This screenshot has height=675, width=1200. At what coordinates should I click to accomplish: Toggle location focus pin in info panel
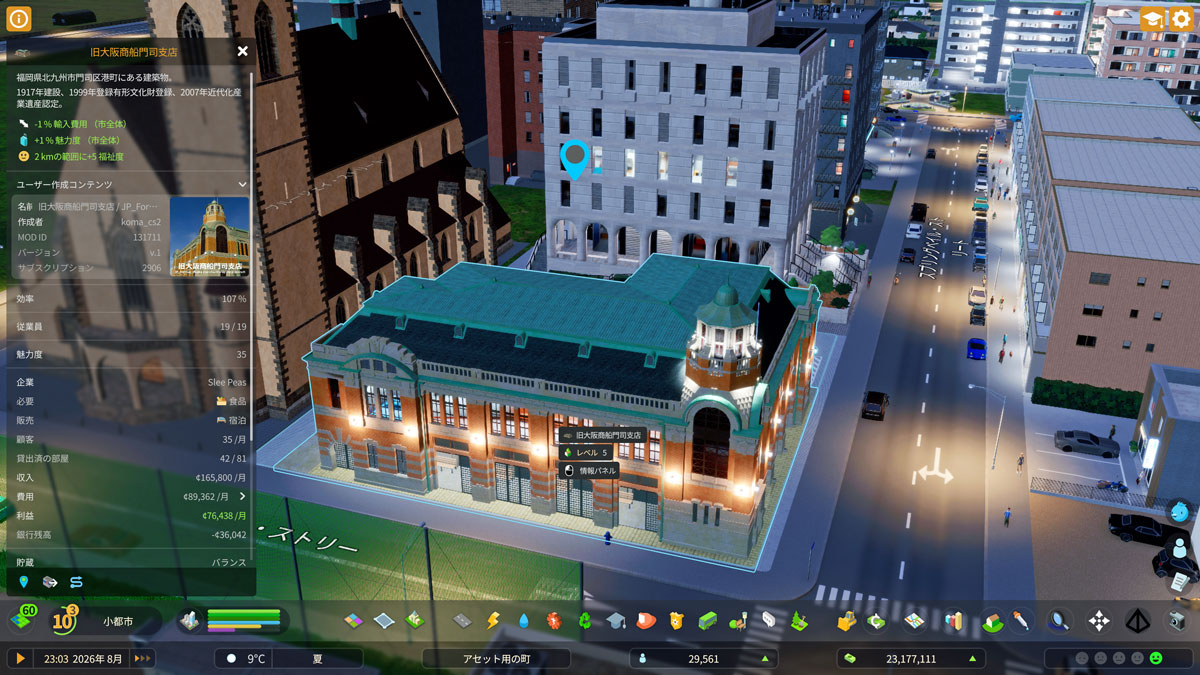(x=24, y=581)
